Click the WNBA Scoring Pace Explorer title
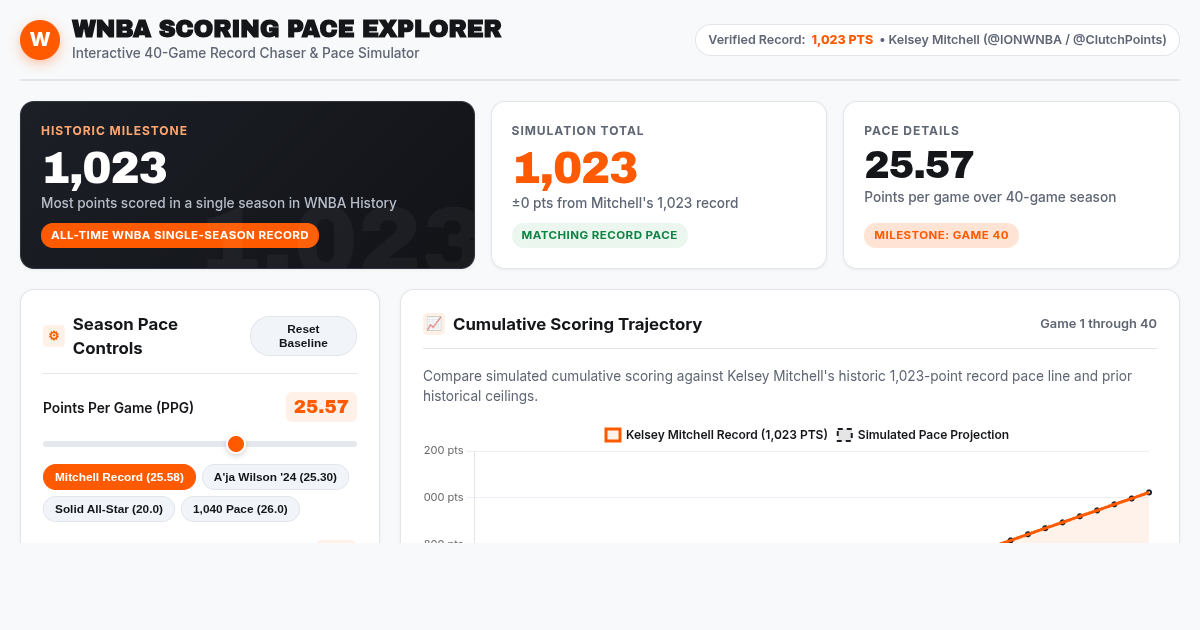 point(287,29)
